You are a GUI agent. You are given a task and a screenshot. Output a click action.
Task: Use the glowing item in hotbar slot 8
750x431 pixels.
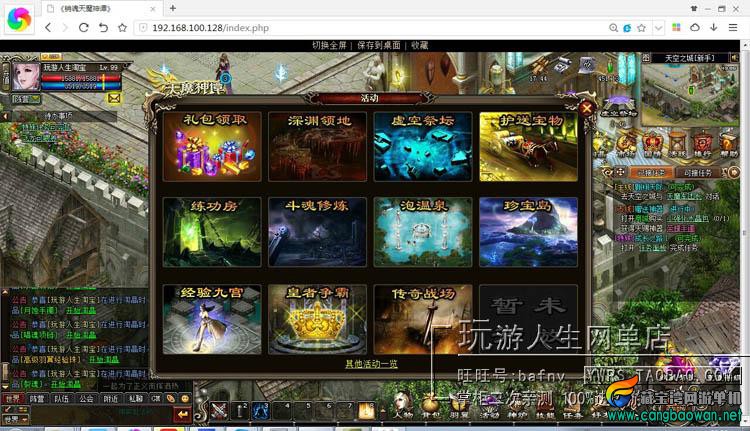(366, 411)
